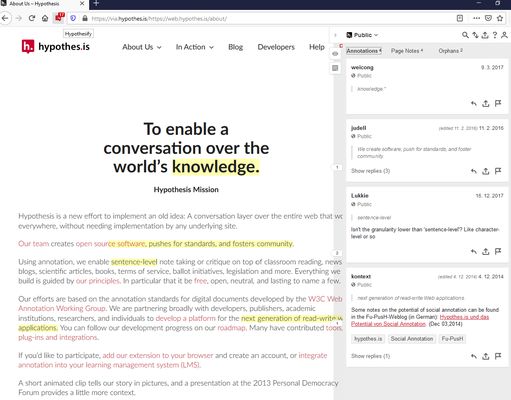
Task: Go to browser home icon
Action: coord(45,18)
